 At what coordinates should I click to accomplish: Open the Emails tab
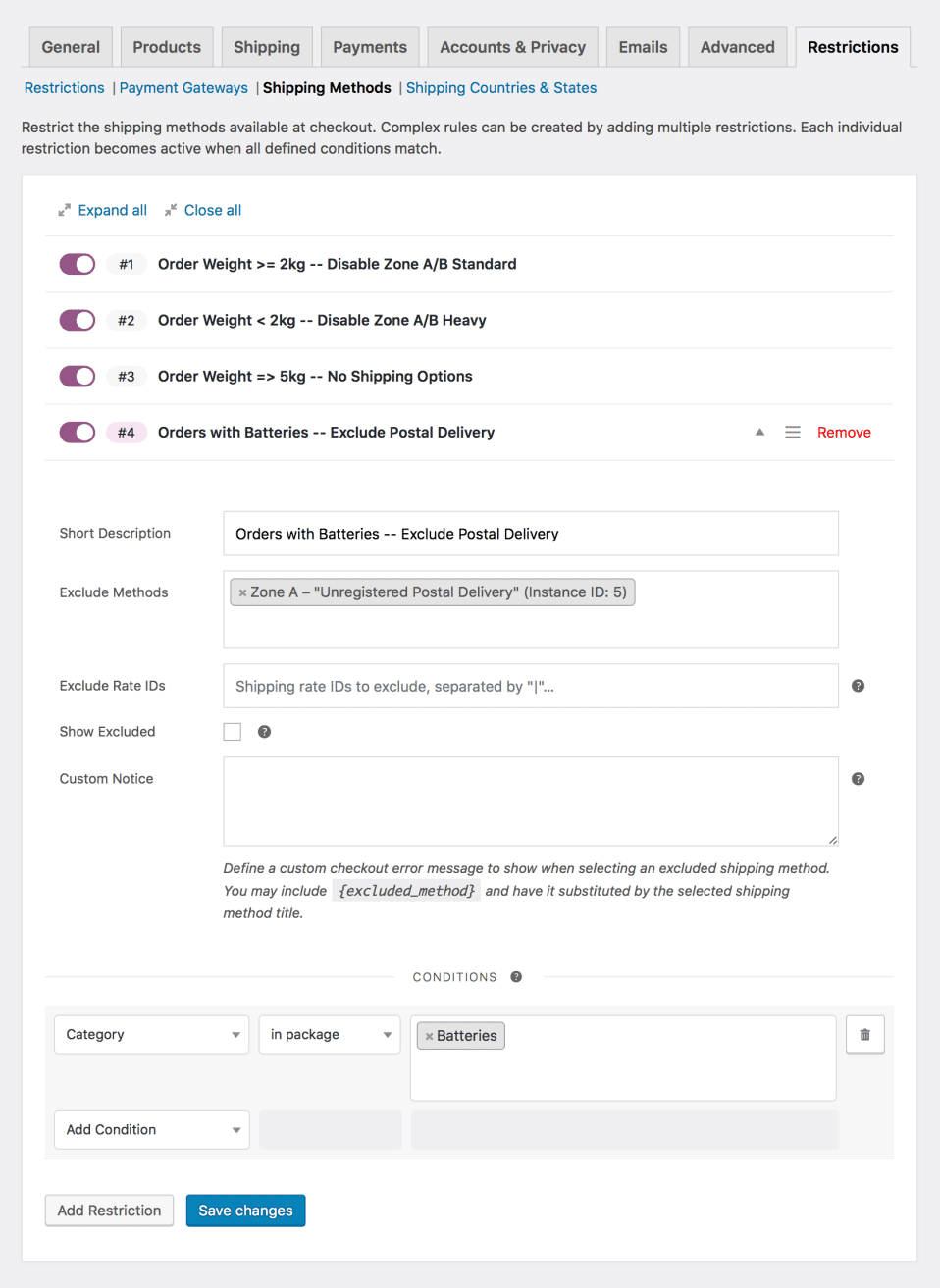643,47
